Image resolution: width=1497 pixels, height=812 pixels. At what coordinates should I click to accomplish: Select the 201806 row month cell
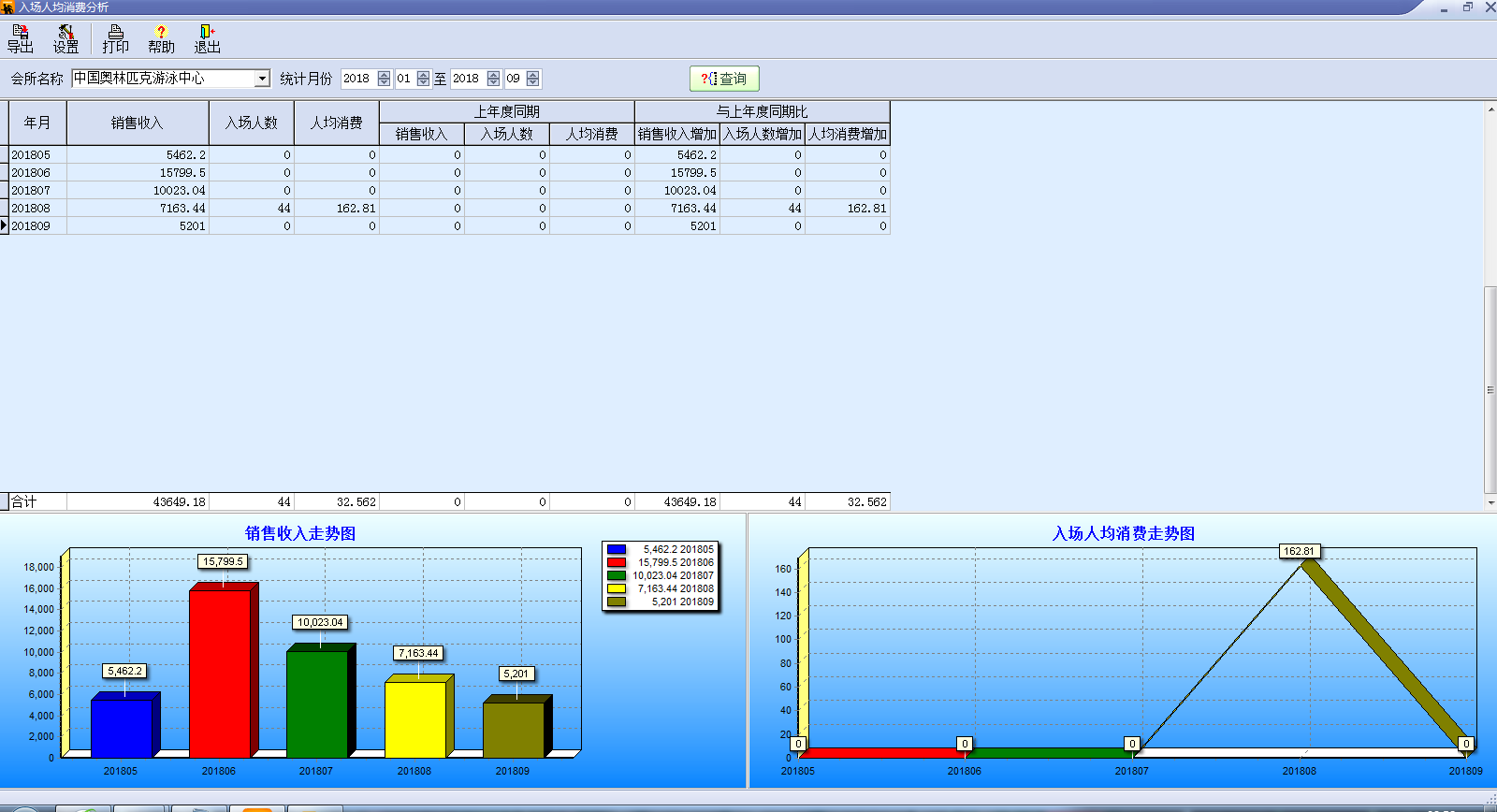[x=37, y=173]
